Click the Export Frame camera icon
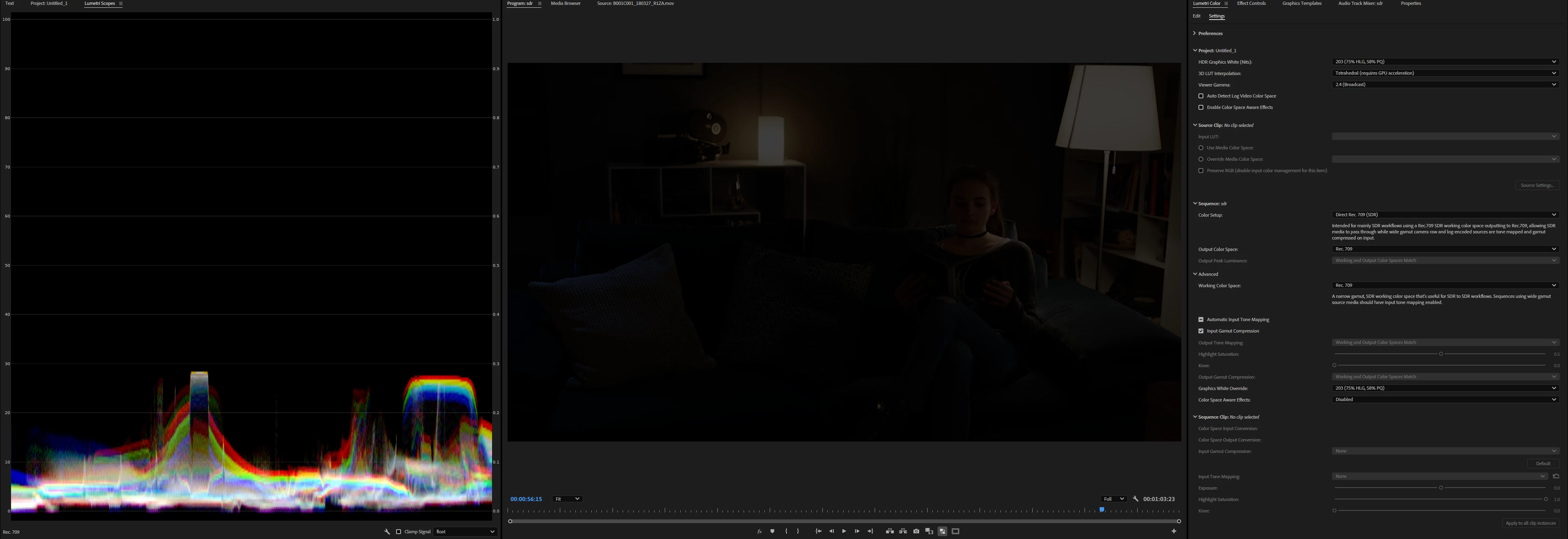Screen dimensions: 1568x539 coord(916,531)
